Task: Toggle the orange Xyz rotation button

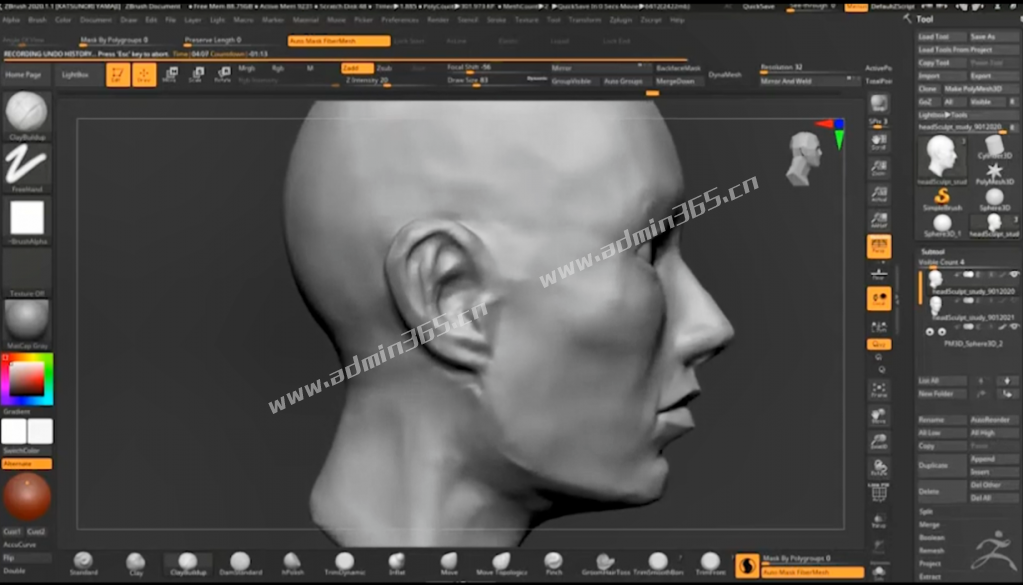Action: tap(879, 344)
